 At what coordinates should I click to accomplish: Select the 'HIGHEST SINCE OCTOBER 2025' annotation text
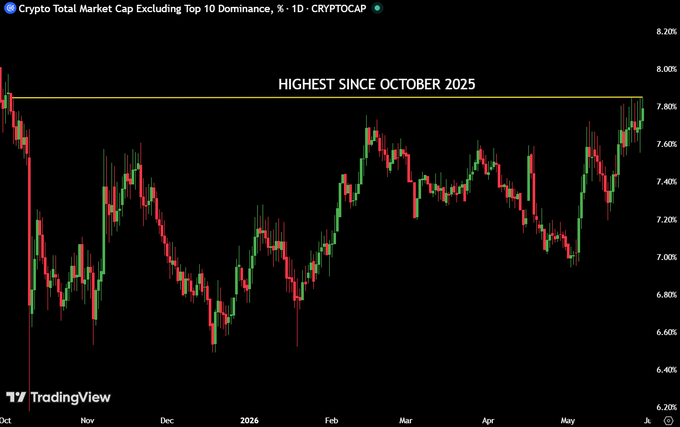pos(376,84)
